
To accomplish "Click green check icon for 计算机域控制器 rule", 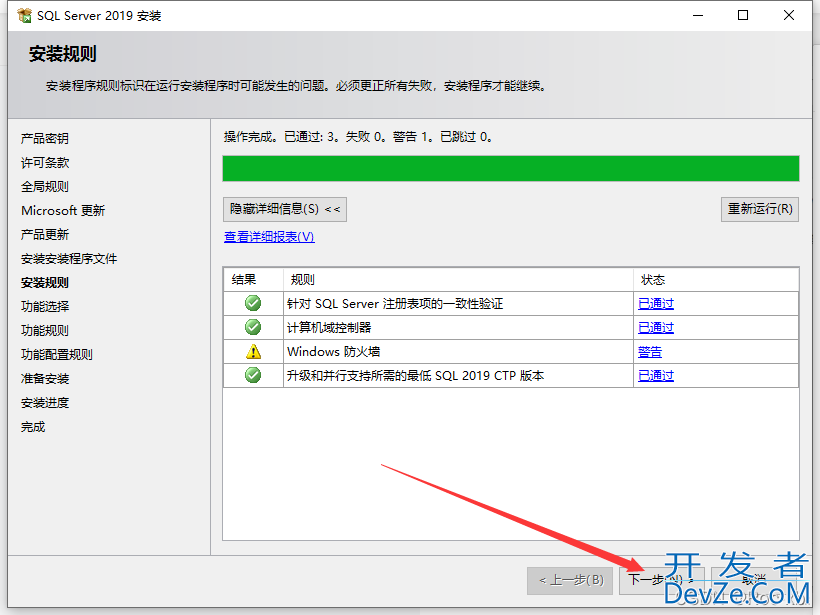I will [253, 327].
